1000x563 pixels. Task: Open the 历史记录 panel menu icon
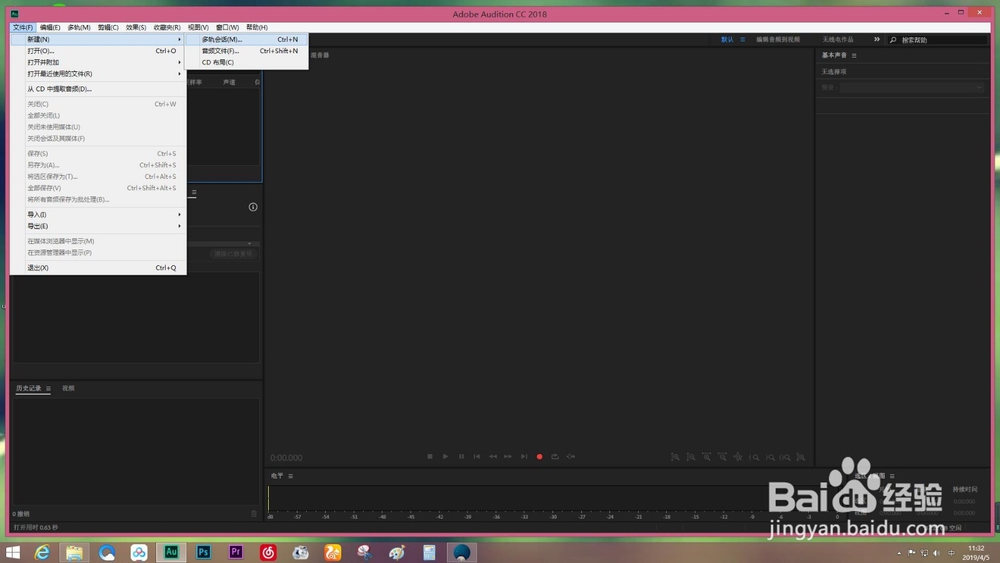click(x=48, y=388)
